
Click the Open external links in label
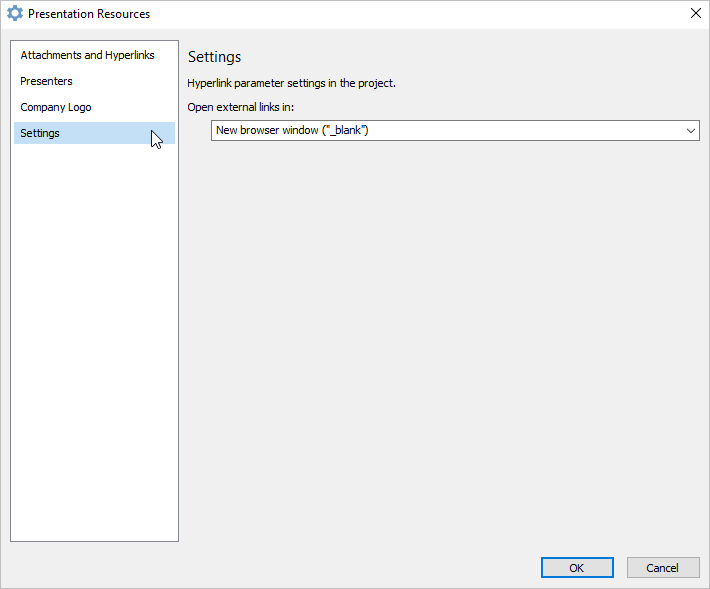tap(240, 107)
